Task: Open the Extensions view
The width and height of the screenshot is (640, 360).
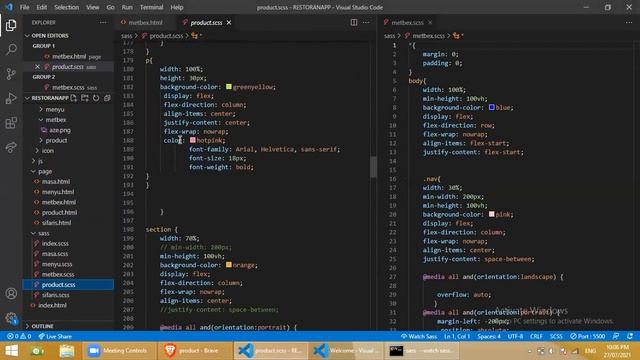Action: [x=11, y=123]
